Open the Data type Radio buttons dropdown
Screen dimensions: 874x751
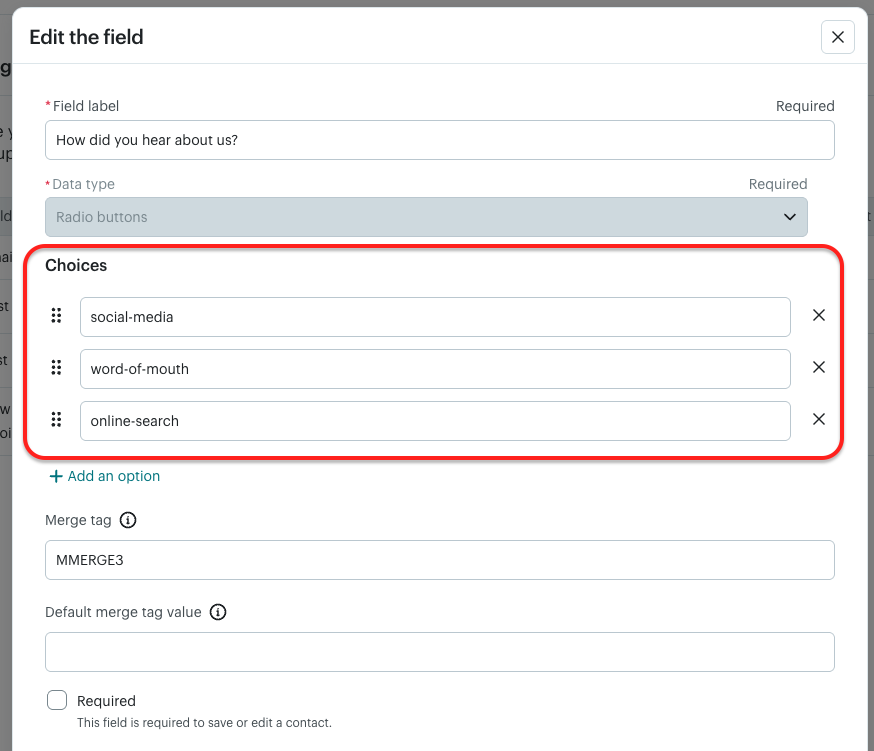(426, 217)
